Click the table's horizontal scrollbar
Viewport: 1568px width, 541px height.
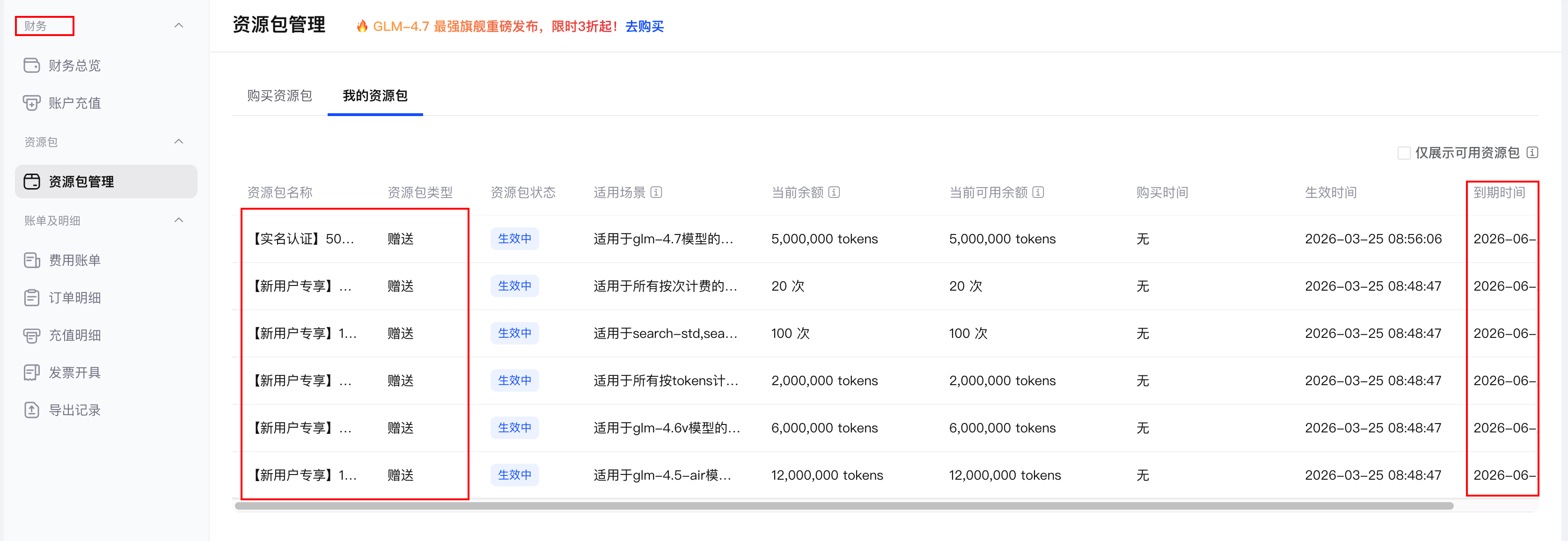pyautogui.click(x=843, y=506)
